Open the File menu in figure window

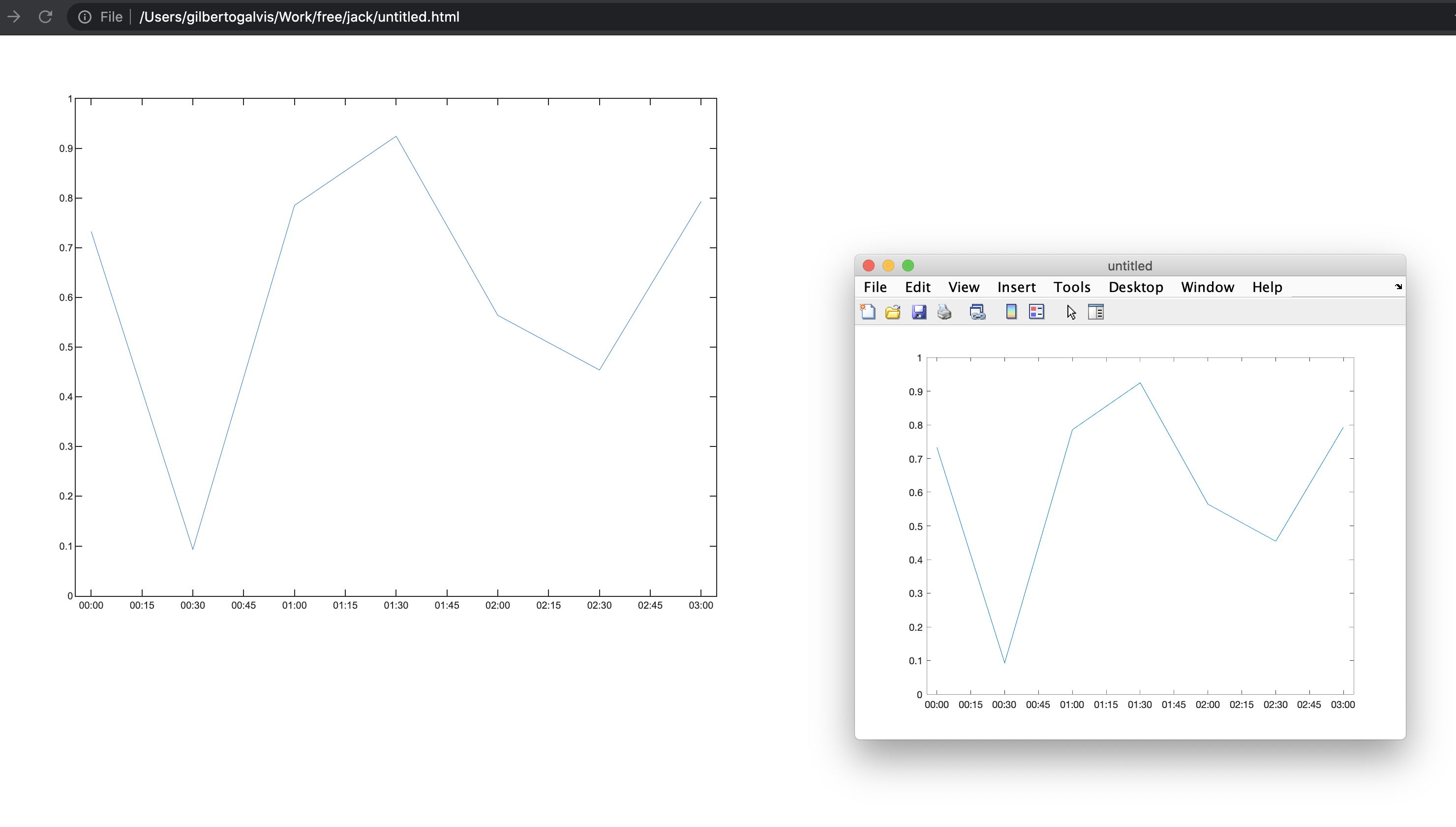(875, 287)
